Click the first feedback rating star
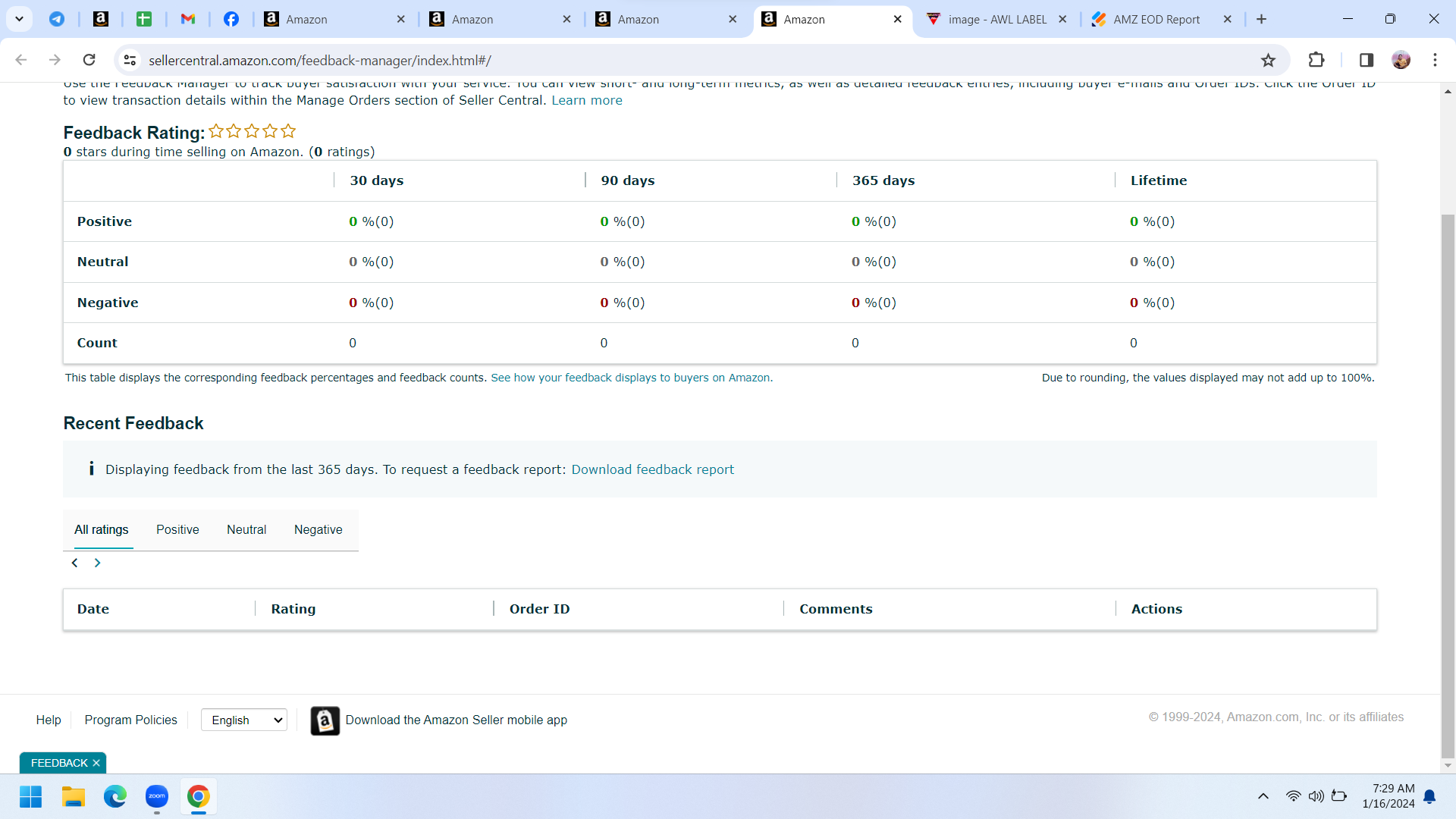1456x819 pixels. point(216,131)
